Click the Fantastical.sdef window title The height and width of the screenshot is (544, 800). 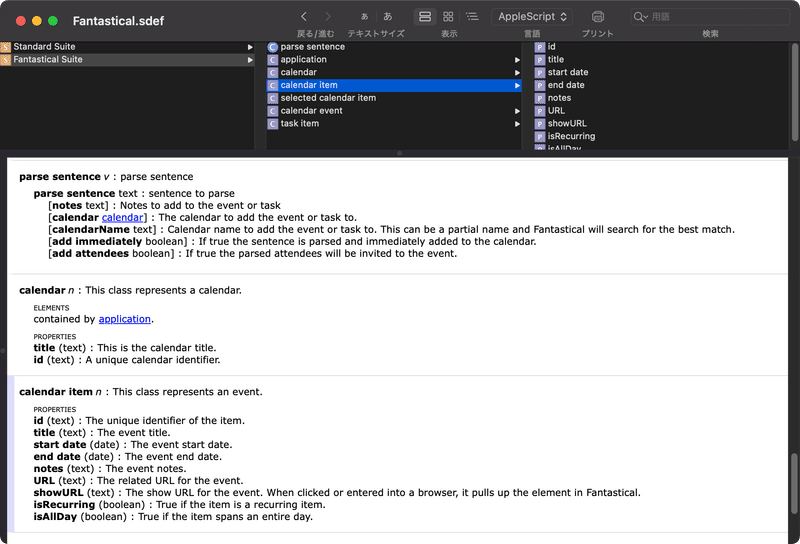118,21
